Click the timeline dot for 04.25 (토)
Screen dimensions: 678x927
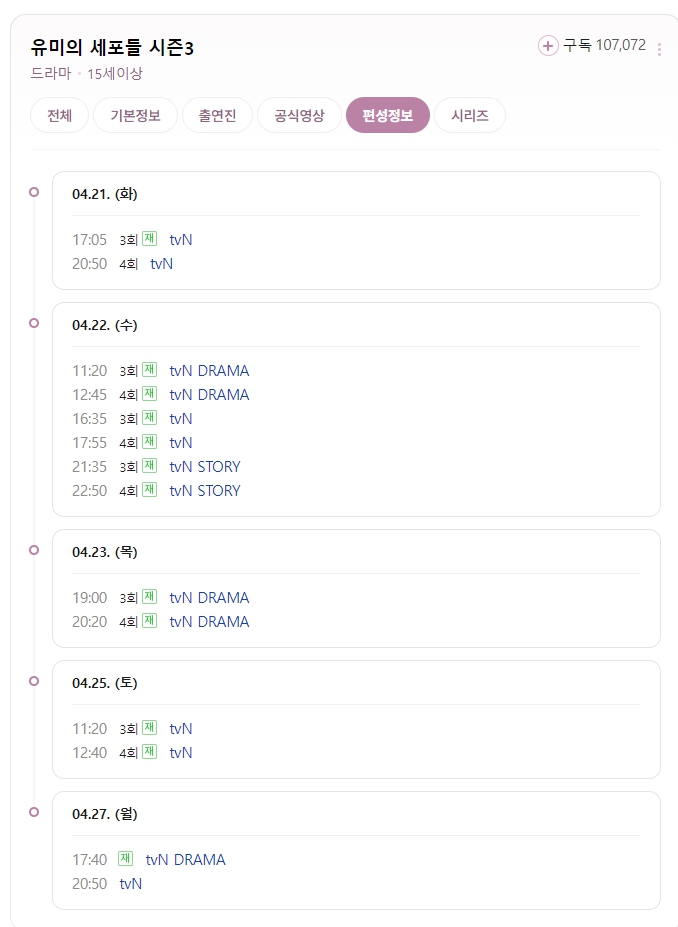[34, 681]
